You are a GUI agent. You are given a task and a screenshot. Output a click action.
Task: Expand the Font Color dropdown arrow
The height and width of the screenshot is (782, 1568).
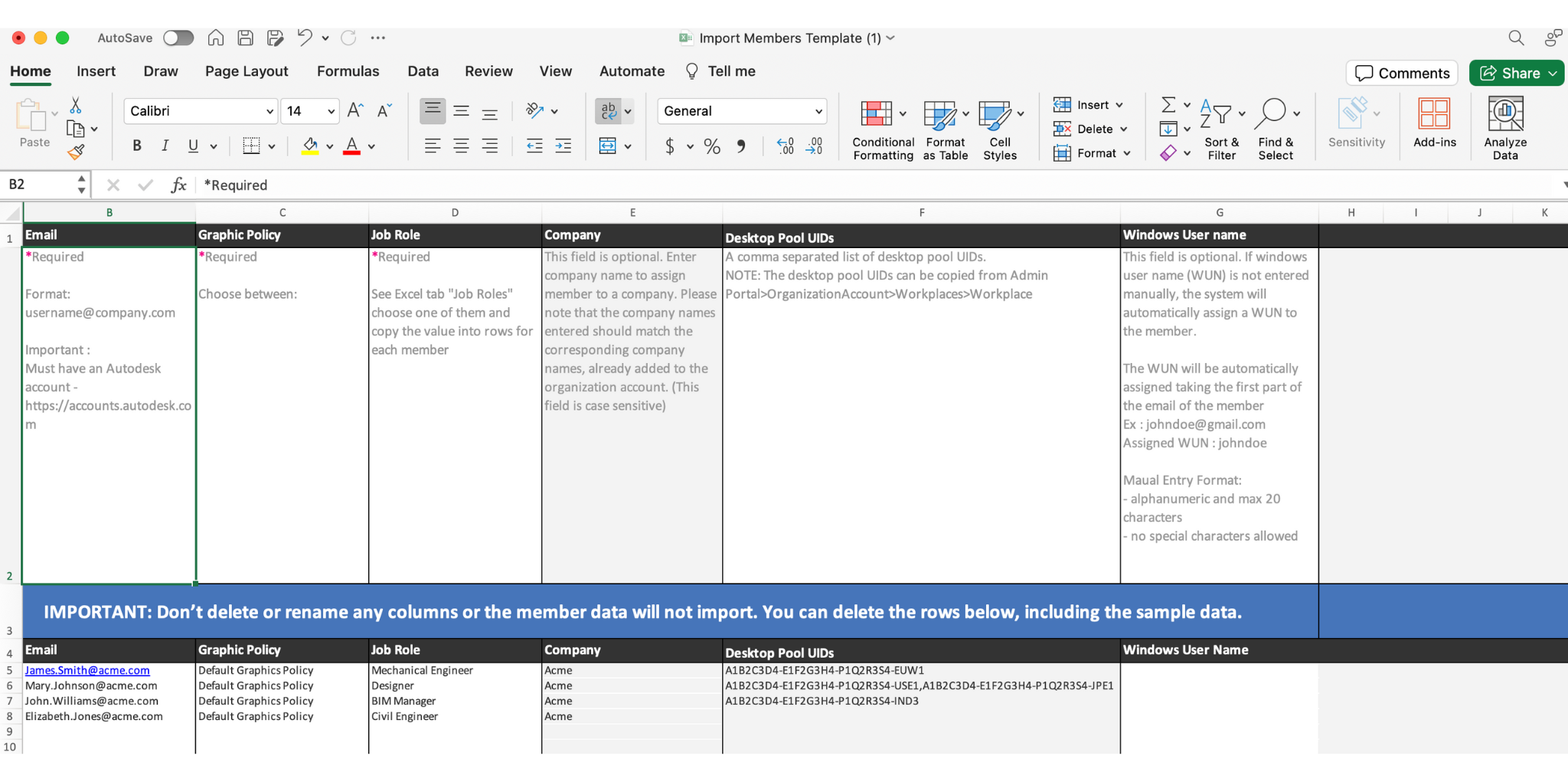point(371,146)
